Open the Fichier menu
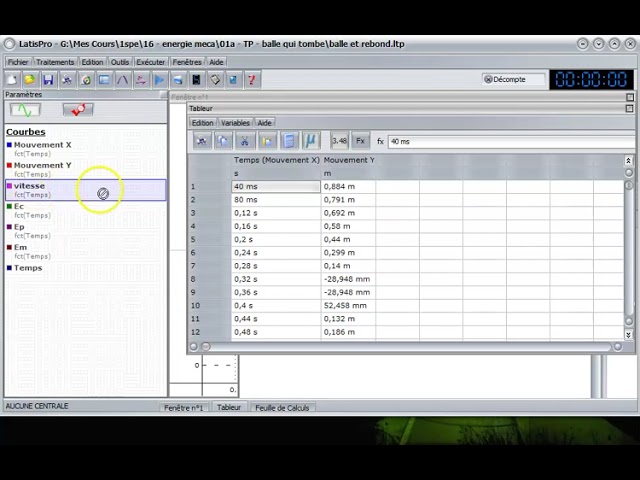This screenshot has height=480, width=640. pyautogui.click(x=18, y=62)
